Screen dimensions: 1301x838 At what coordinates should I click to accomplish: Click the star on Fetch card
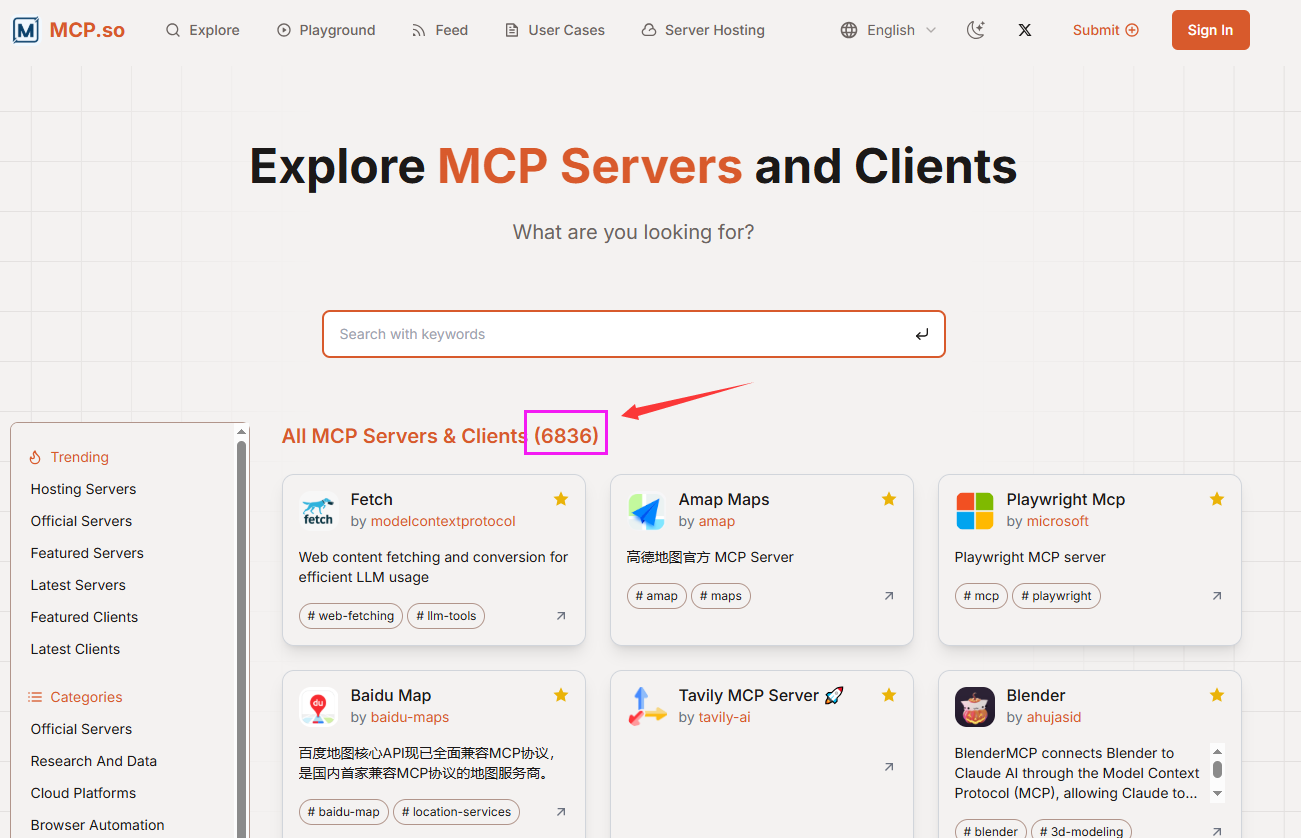click(x=561, y=499)
